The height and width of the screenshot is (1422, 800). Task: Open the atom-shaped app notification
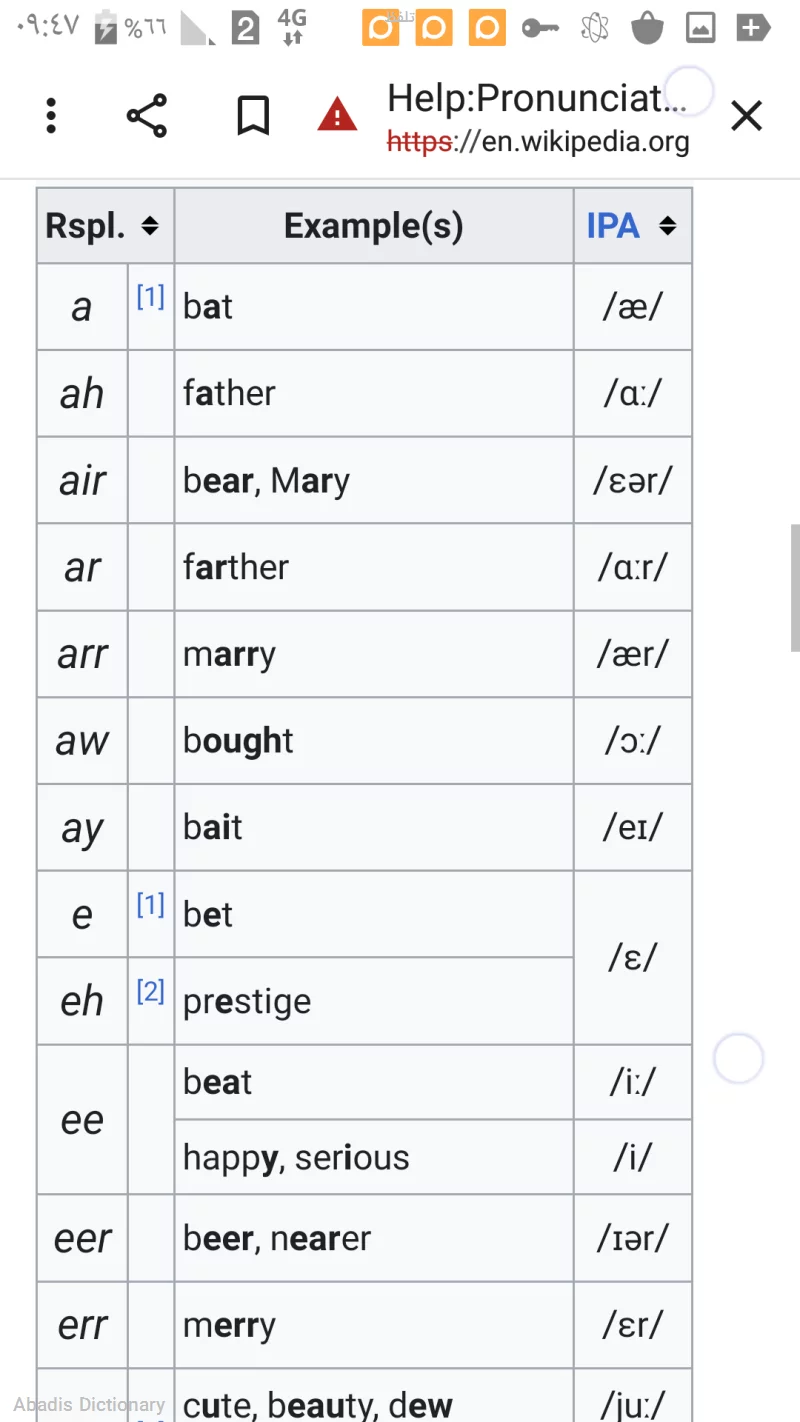point(594,27)
